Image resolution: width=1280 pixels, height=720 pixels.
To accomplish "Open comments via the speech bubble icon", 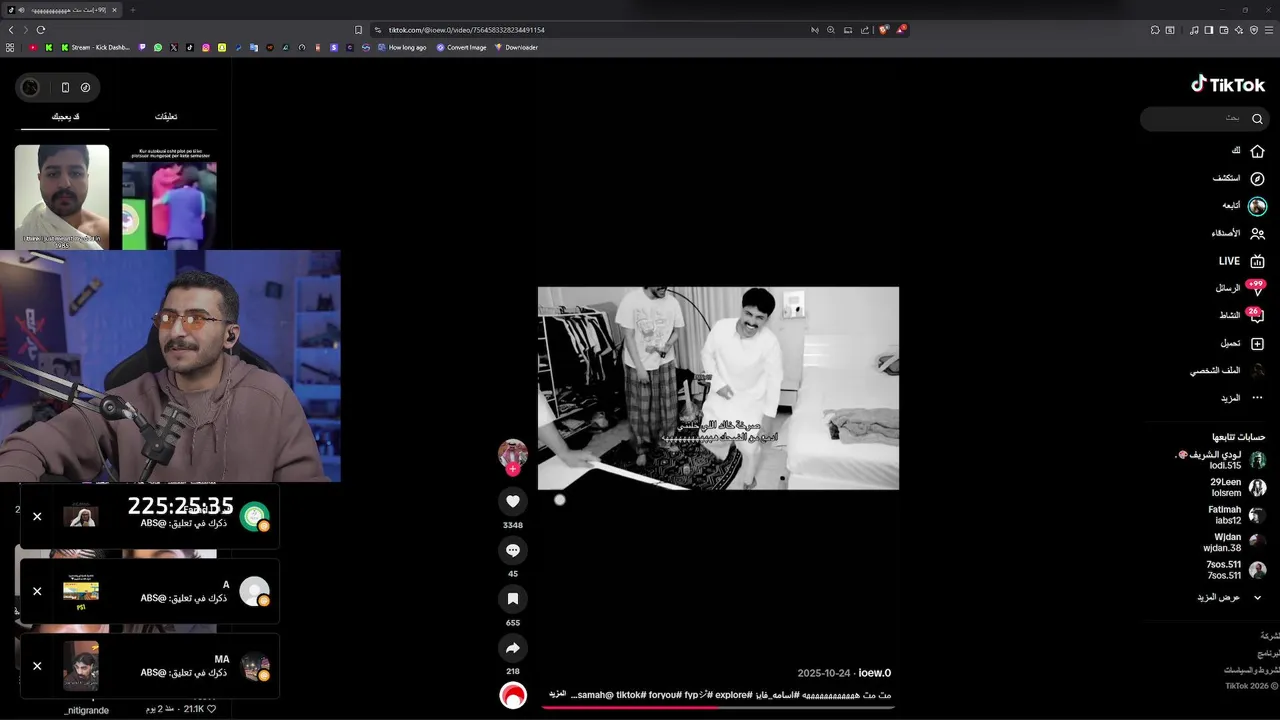I will point(513,550).
